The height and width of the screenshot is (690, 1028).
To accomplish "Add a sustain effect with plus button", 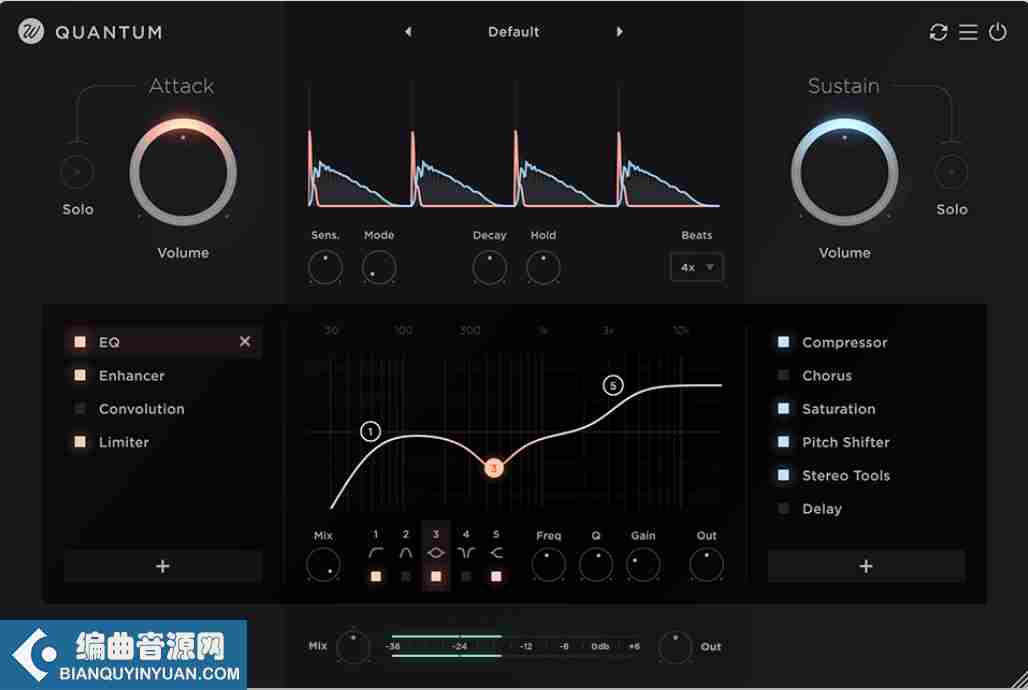I will (866, 566).
